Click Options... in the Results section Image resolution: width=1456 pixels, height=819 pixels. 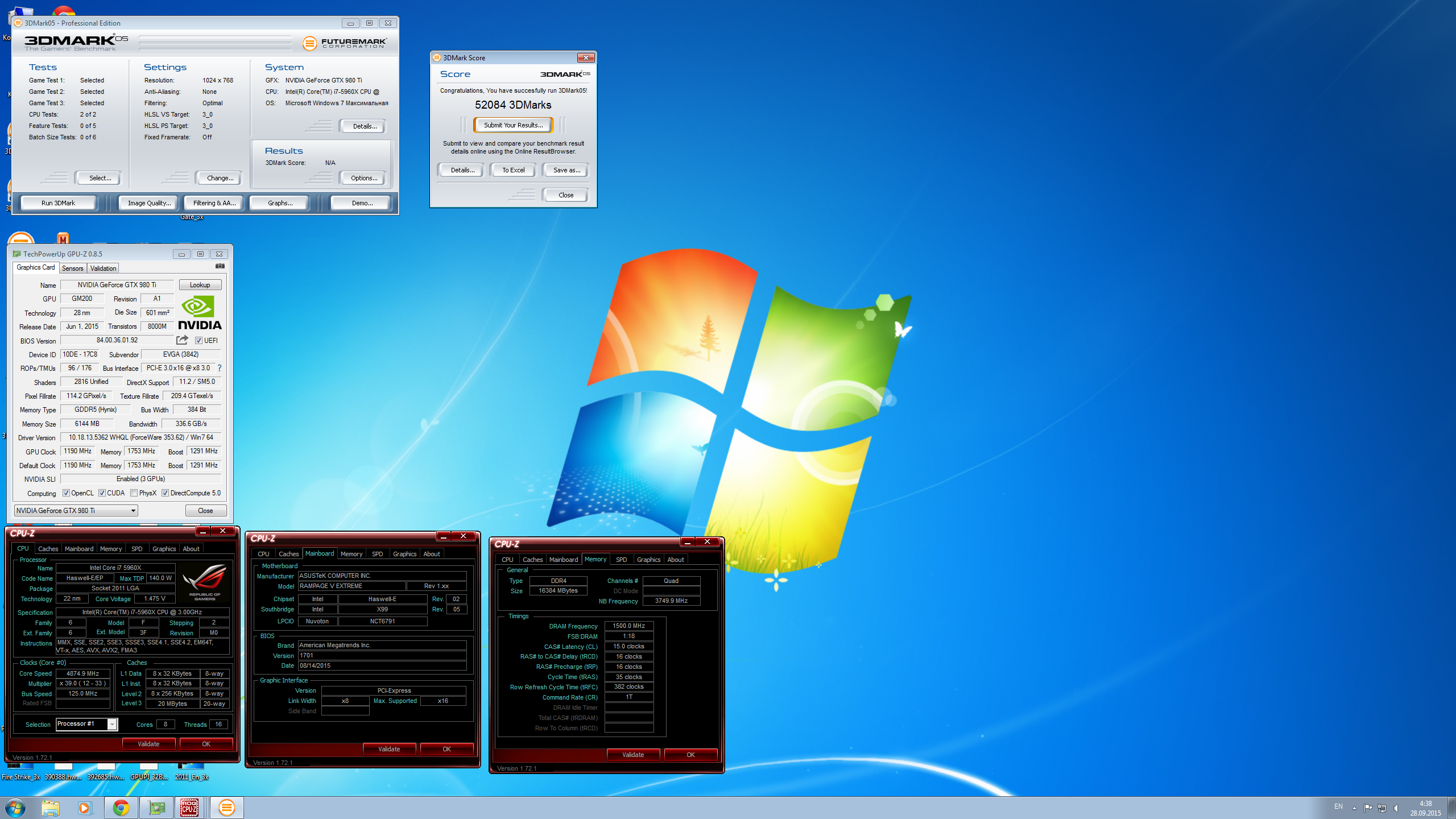click(x=363, y=178)
